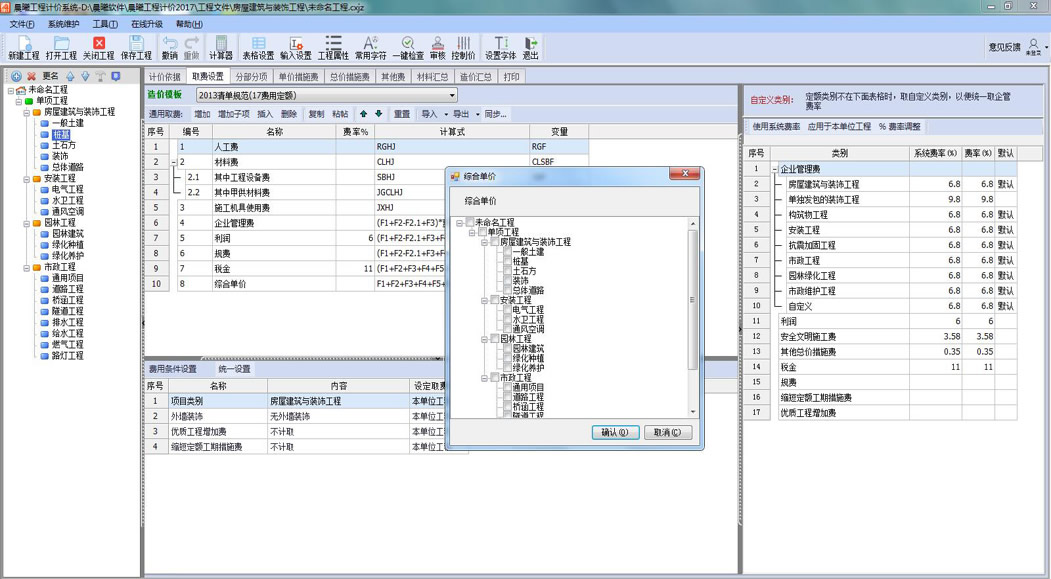Click the 保存工程 save icon
This screenshot has width=1051, height=579.
point(136,48)
